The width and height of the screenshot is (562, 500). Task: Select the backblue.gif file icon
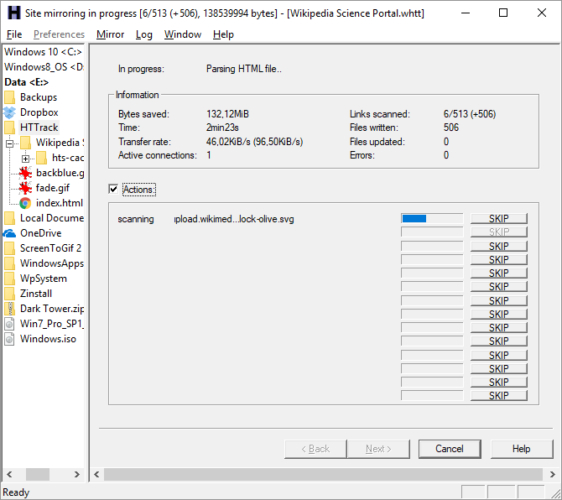(25, 173)
